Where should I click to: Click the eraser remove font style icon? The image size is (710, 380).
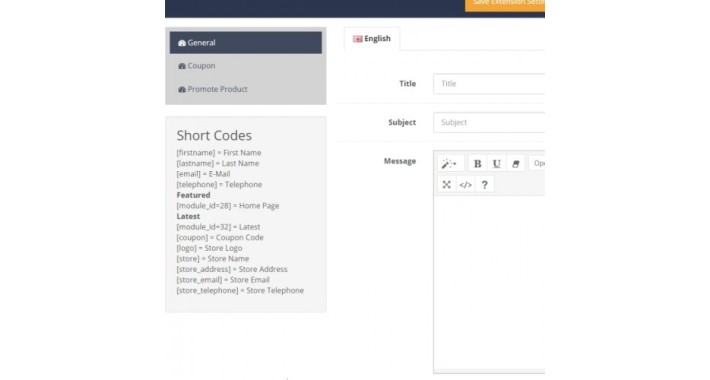[x=515, y=164]
